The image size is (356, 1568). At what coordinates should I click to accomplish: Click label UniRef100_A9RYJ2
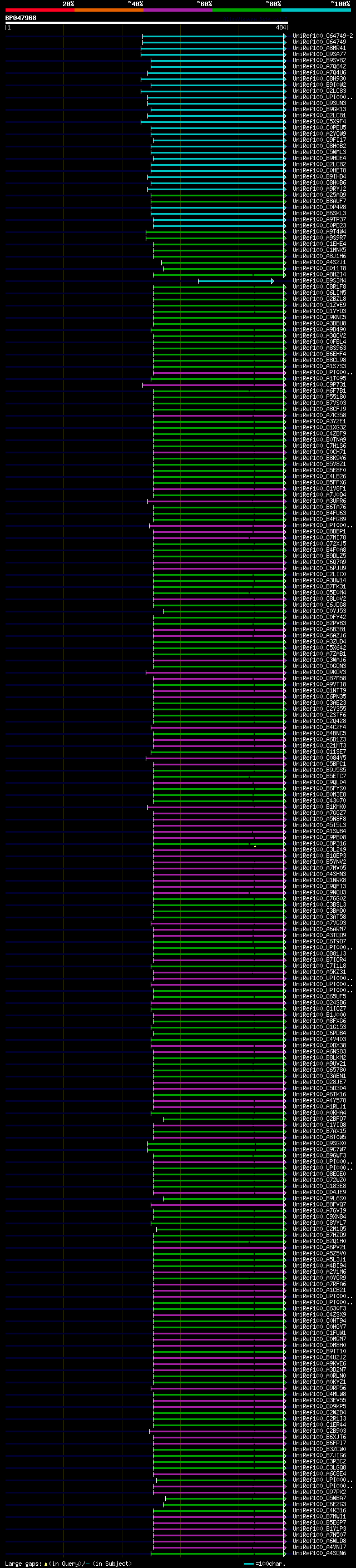point(319,189)
